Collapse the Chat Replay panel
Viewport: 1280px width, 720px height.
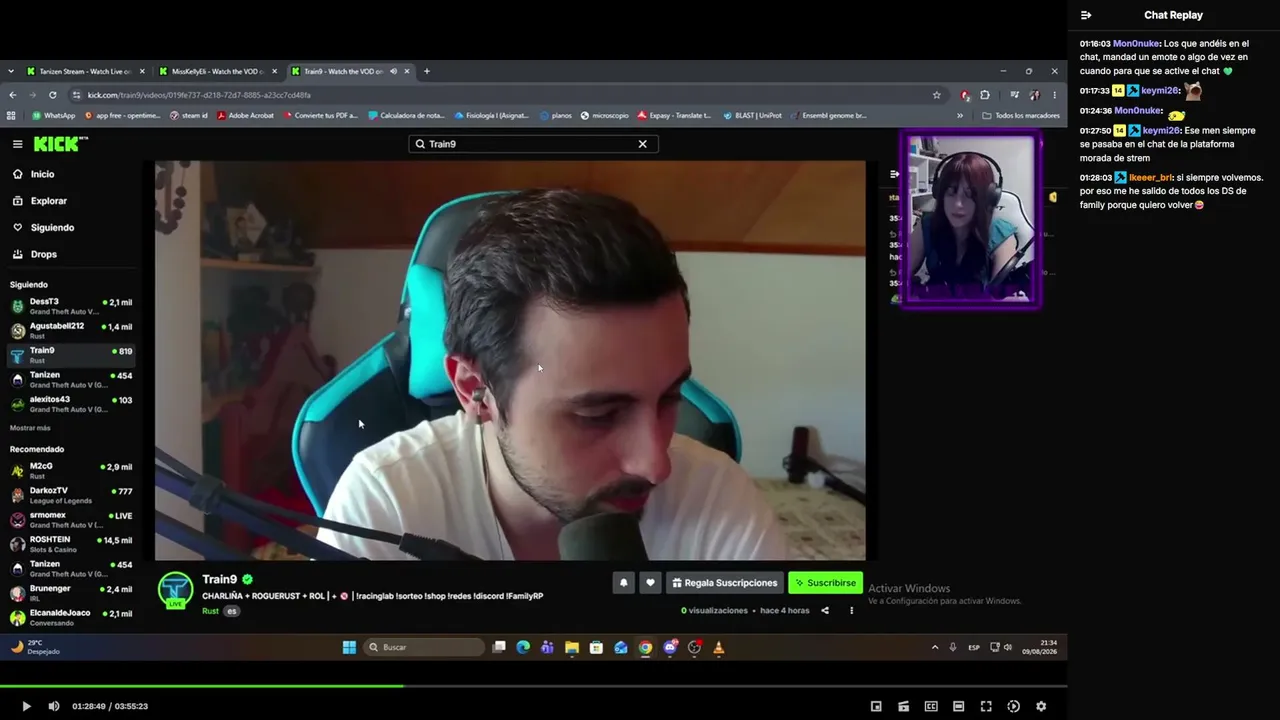1086,15
